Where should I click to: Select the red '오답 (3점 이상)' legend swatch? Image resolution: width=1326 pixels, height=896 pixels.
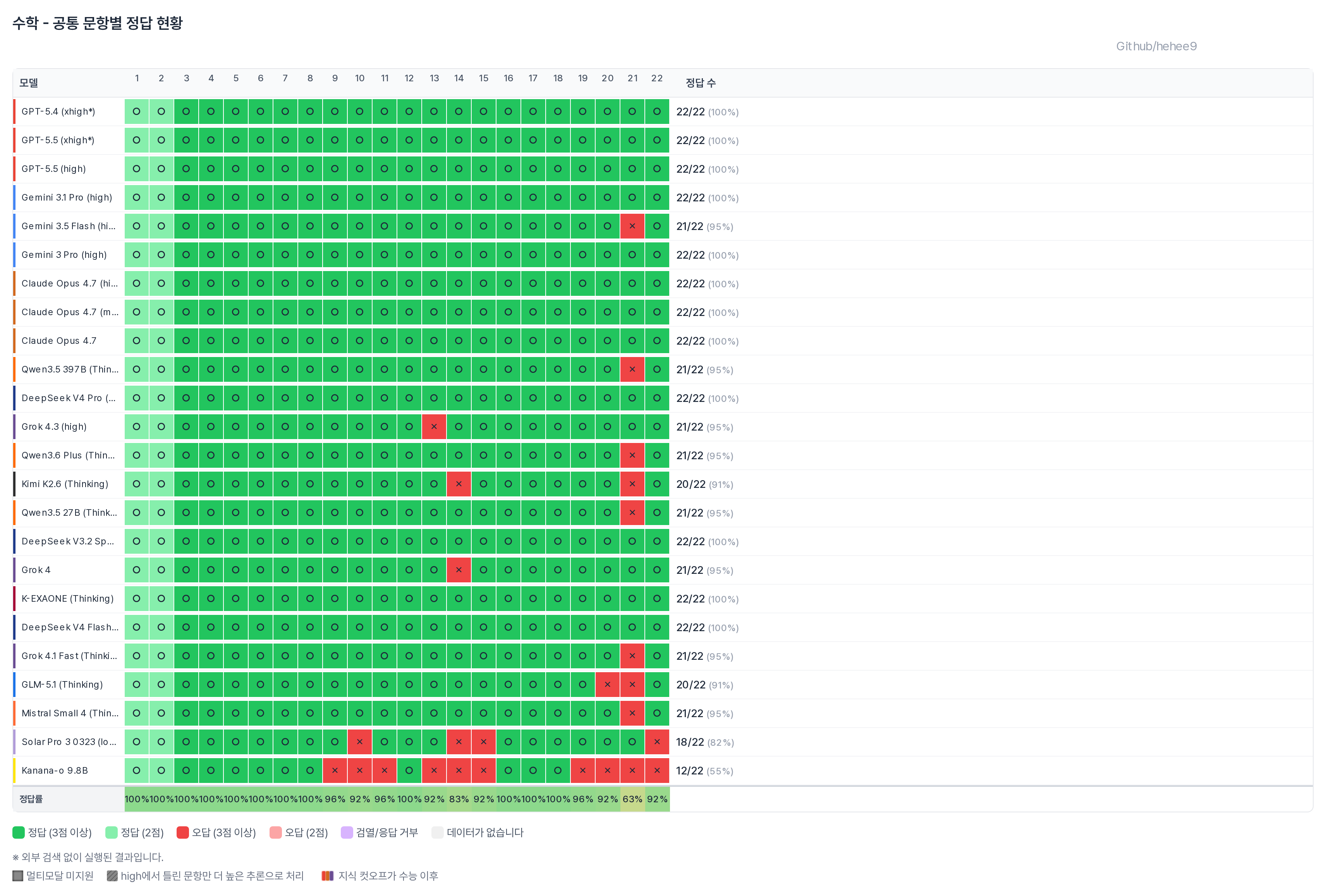pyautogui.click(x=182, y=832)
